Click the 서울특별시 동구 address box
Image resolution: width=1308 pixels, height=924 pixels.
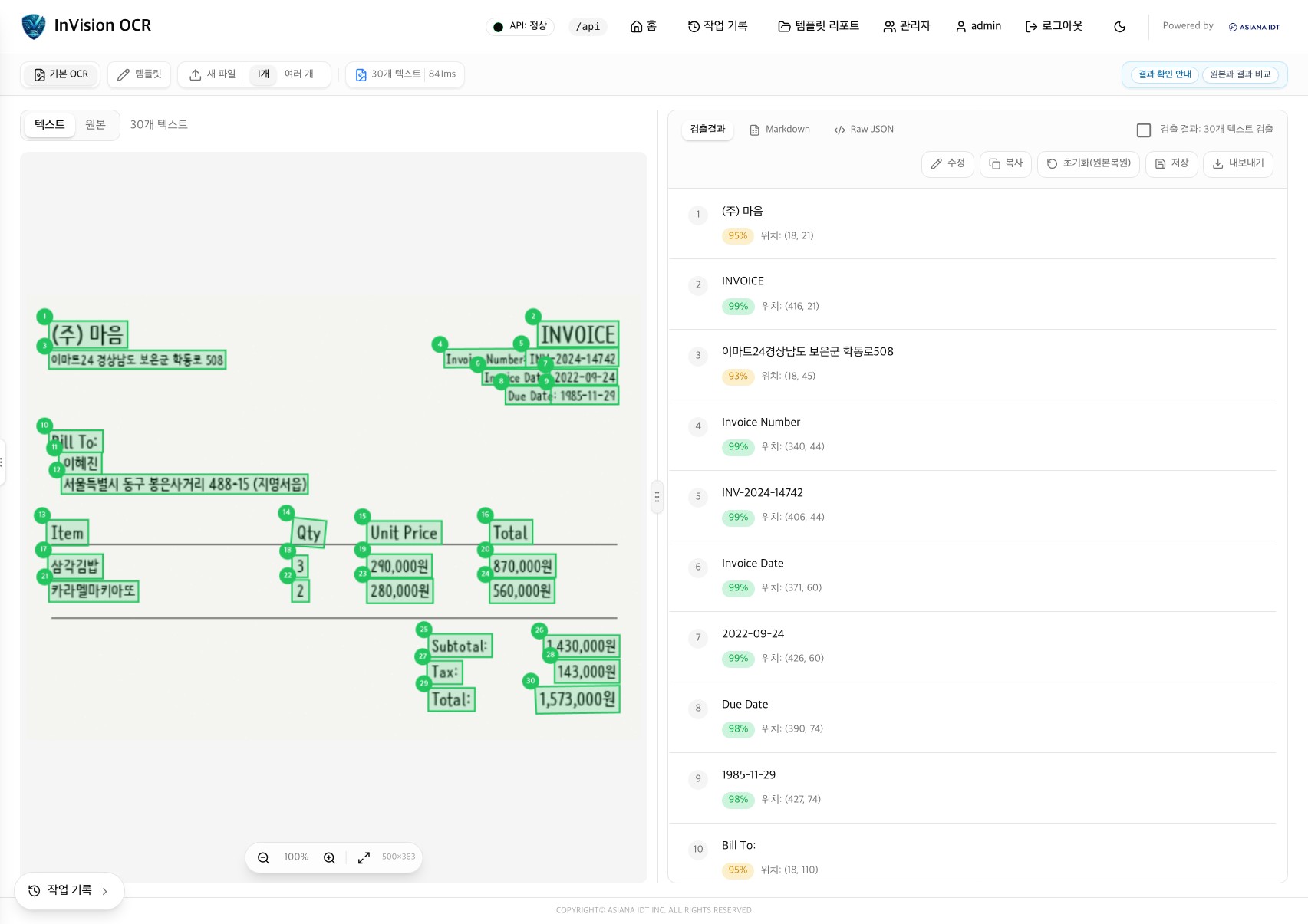[185, 485]
